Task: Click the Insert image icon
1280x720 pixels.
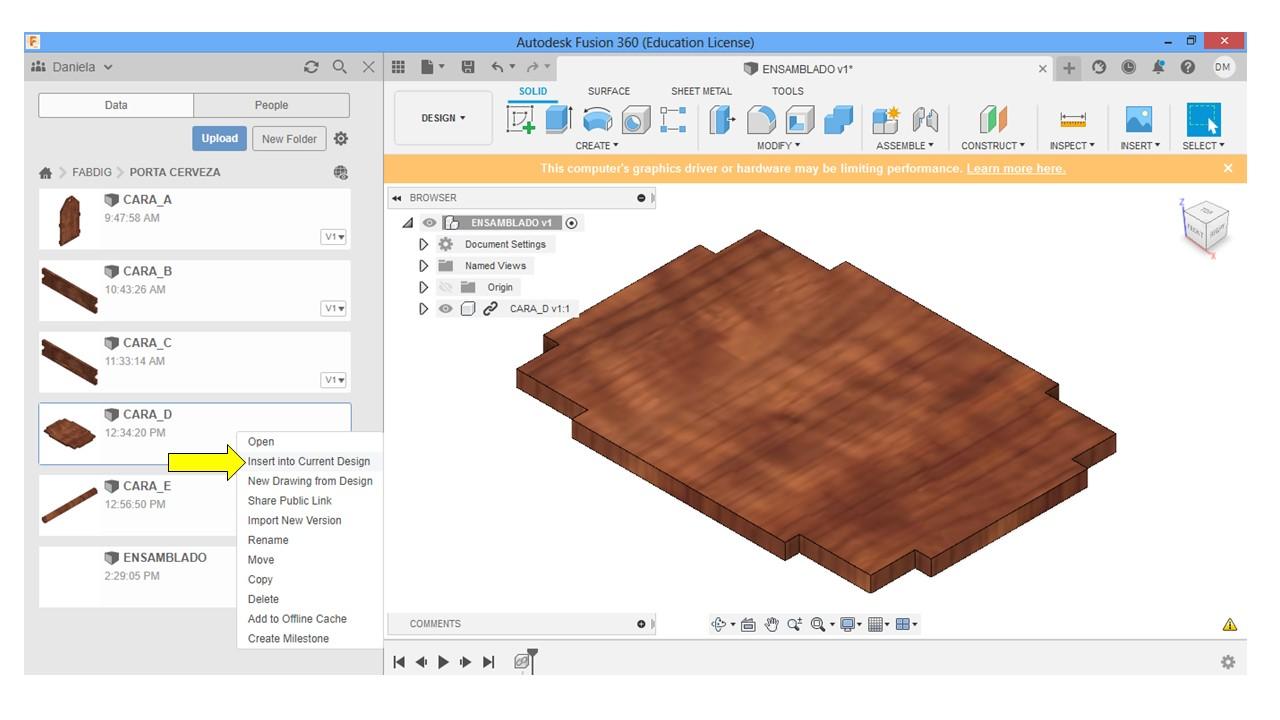Action: (1139, 120)
